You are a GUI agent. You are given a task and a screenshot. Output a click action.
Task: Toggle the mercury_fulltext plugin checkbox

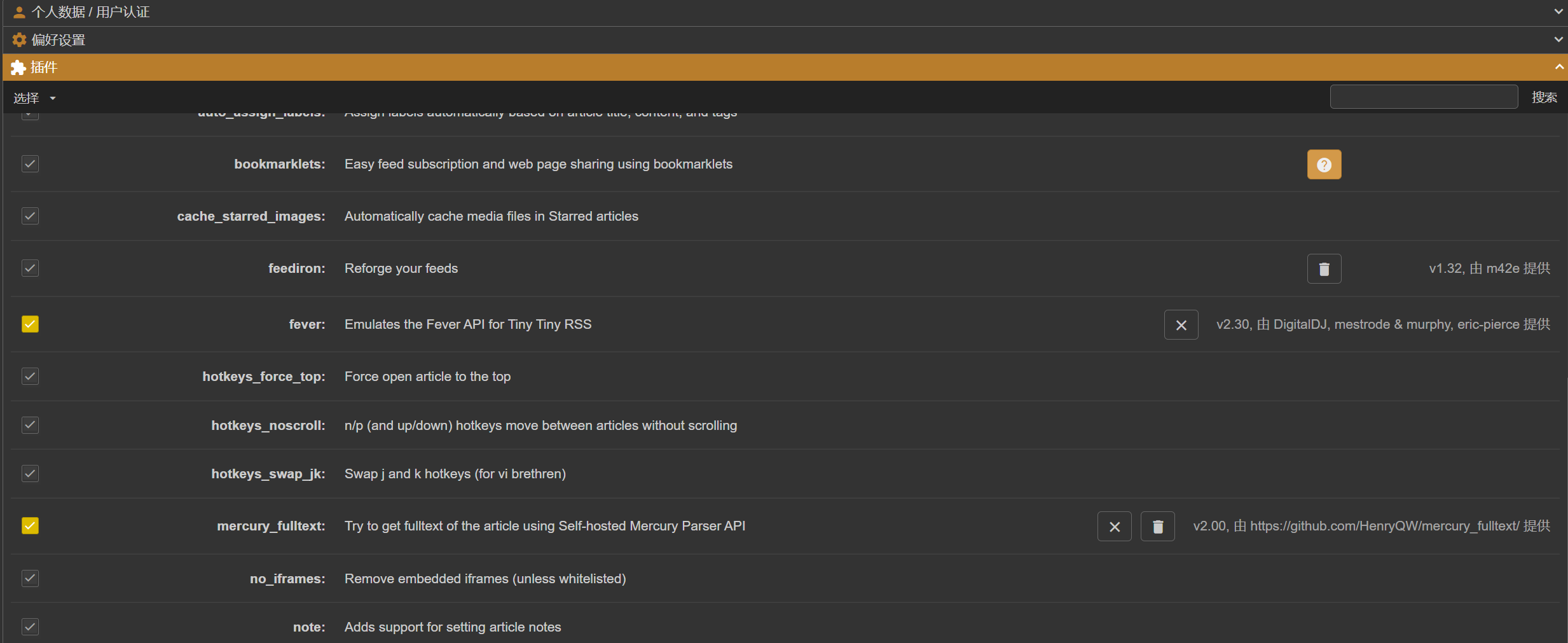(30, 526)
